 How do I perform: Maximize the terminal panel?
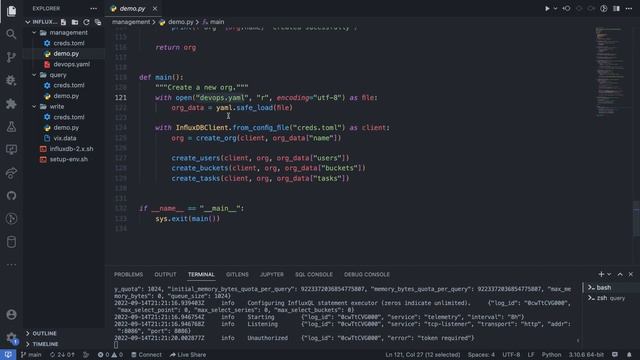coord(620,274)
